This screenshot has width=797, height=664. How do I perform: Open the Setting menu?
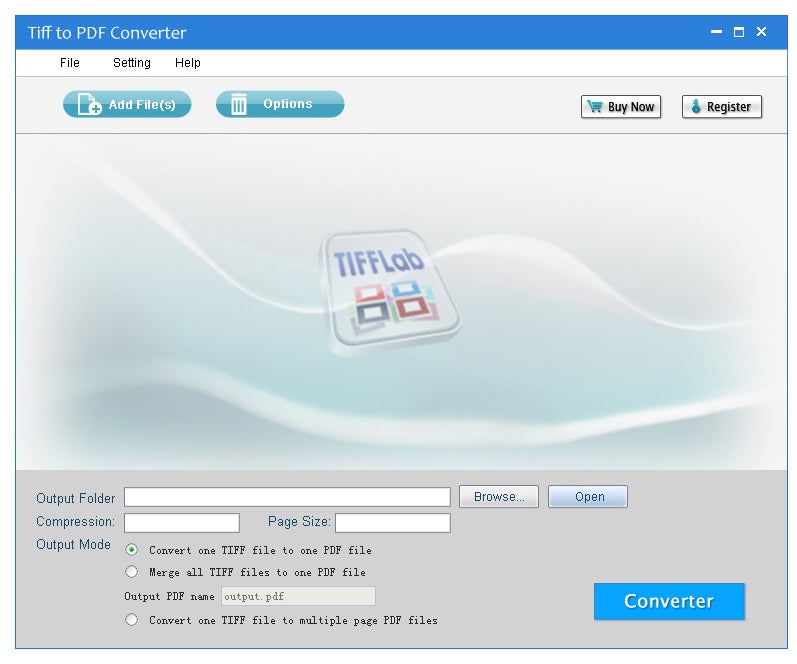tap(132, 63)
